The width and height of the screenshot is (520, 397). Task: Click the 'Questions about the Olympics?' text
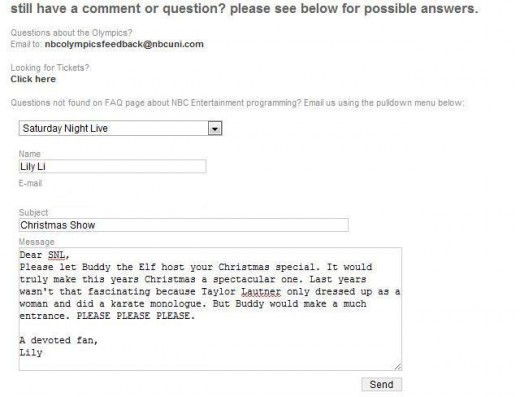tap(71, 33)
